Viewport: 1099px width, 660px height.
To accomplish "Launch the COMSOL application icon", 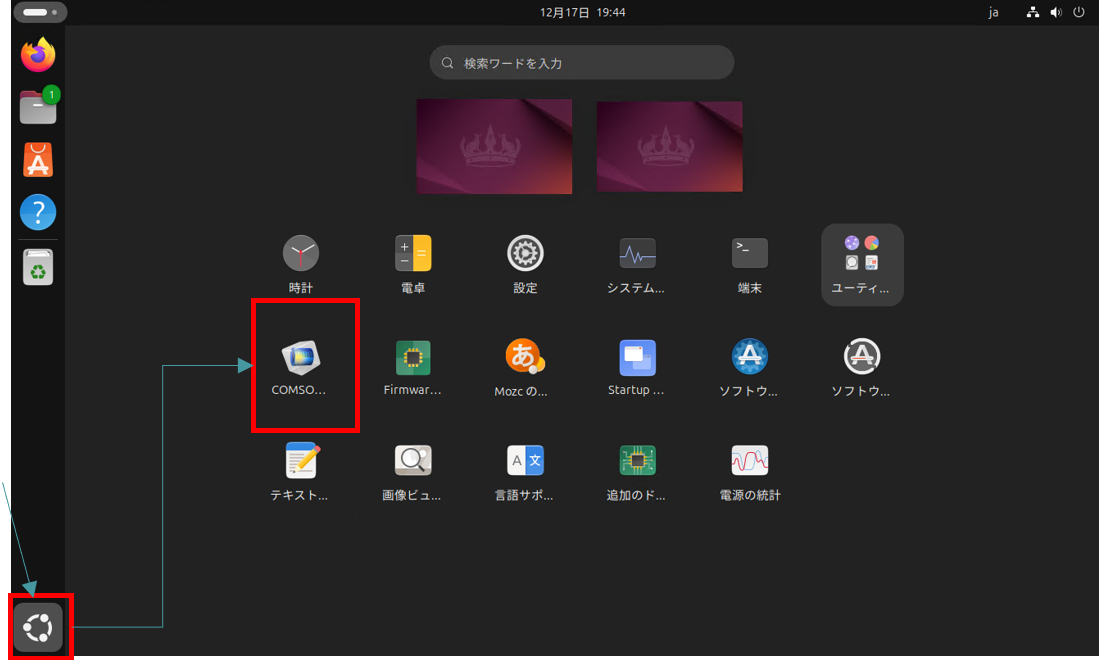I will click(300, 357).
